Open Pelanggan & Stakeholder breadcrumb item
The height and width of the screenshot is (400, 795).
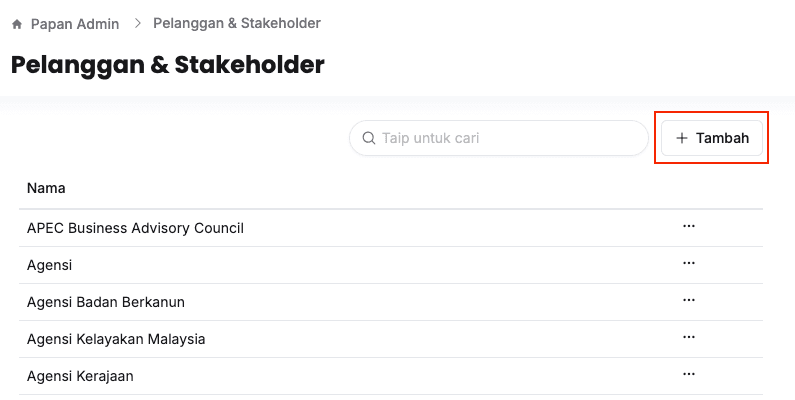coord(237,23)
